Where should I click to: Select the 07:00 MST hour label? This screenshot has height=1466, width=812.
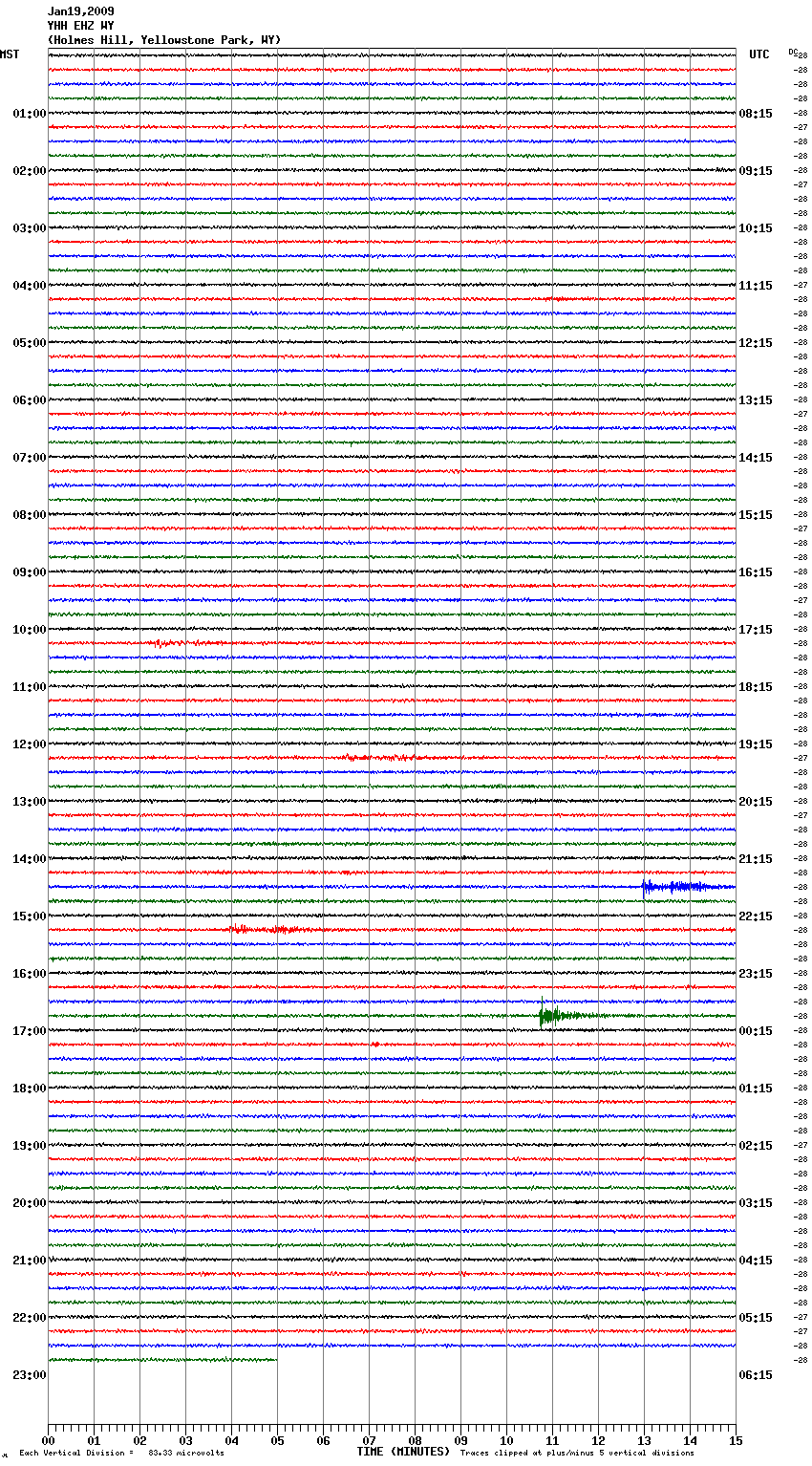[30, 458]
